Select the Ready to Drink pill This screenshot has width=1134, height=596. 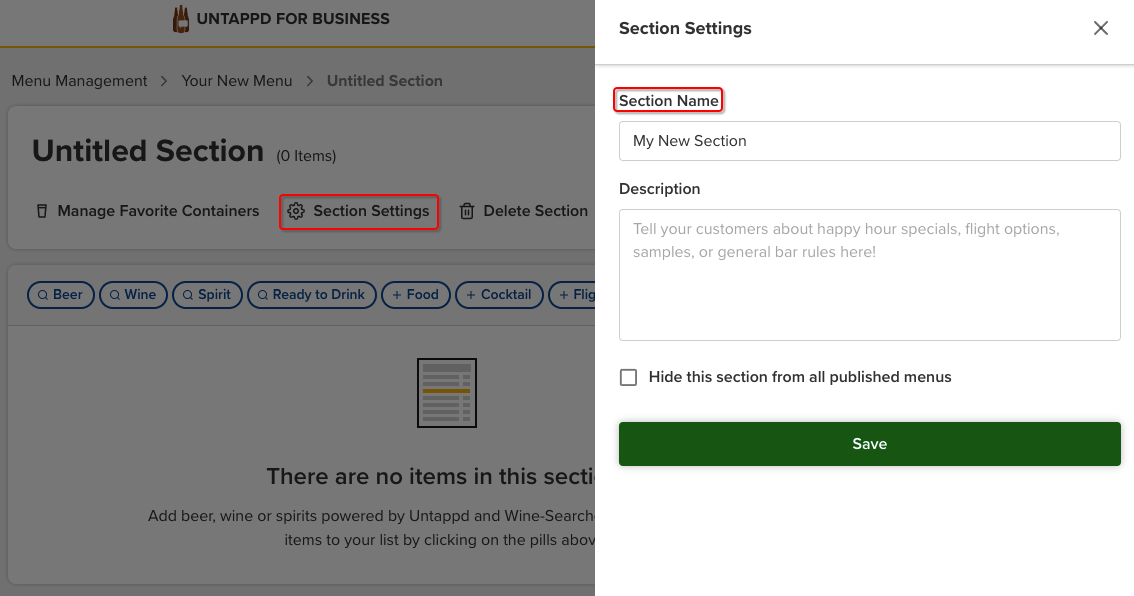(311, 294)
